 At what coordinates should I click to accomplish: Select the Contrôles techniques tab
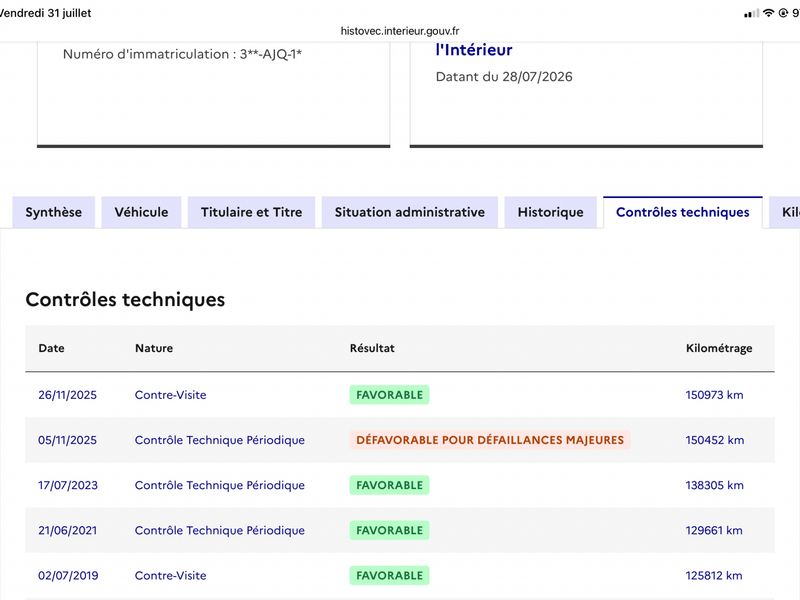[683, 212]
